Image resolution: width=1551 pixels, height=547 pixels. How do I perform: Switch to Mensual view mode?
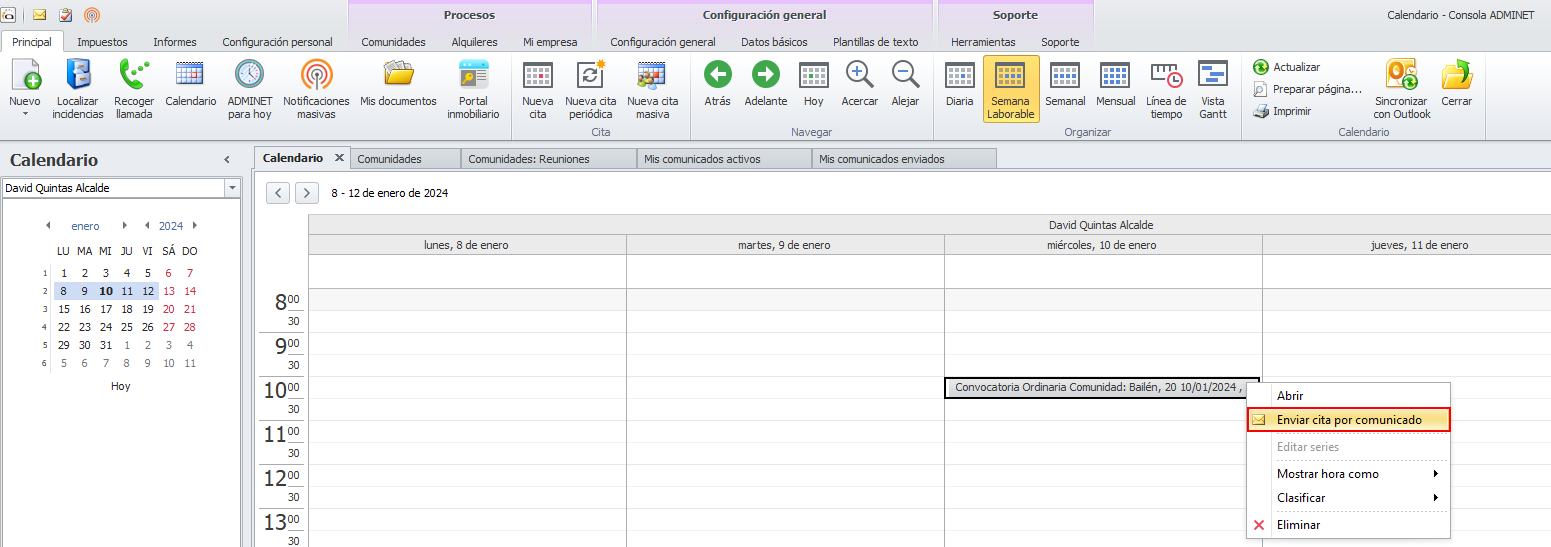coord(1115,77)
